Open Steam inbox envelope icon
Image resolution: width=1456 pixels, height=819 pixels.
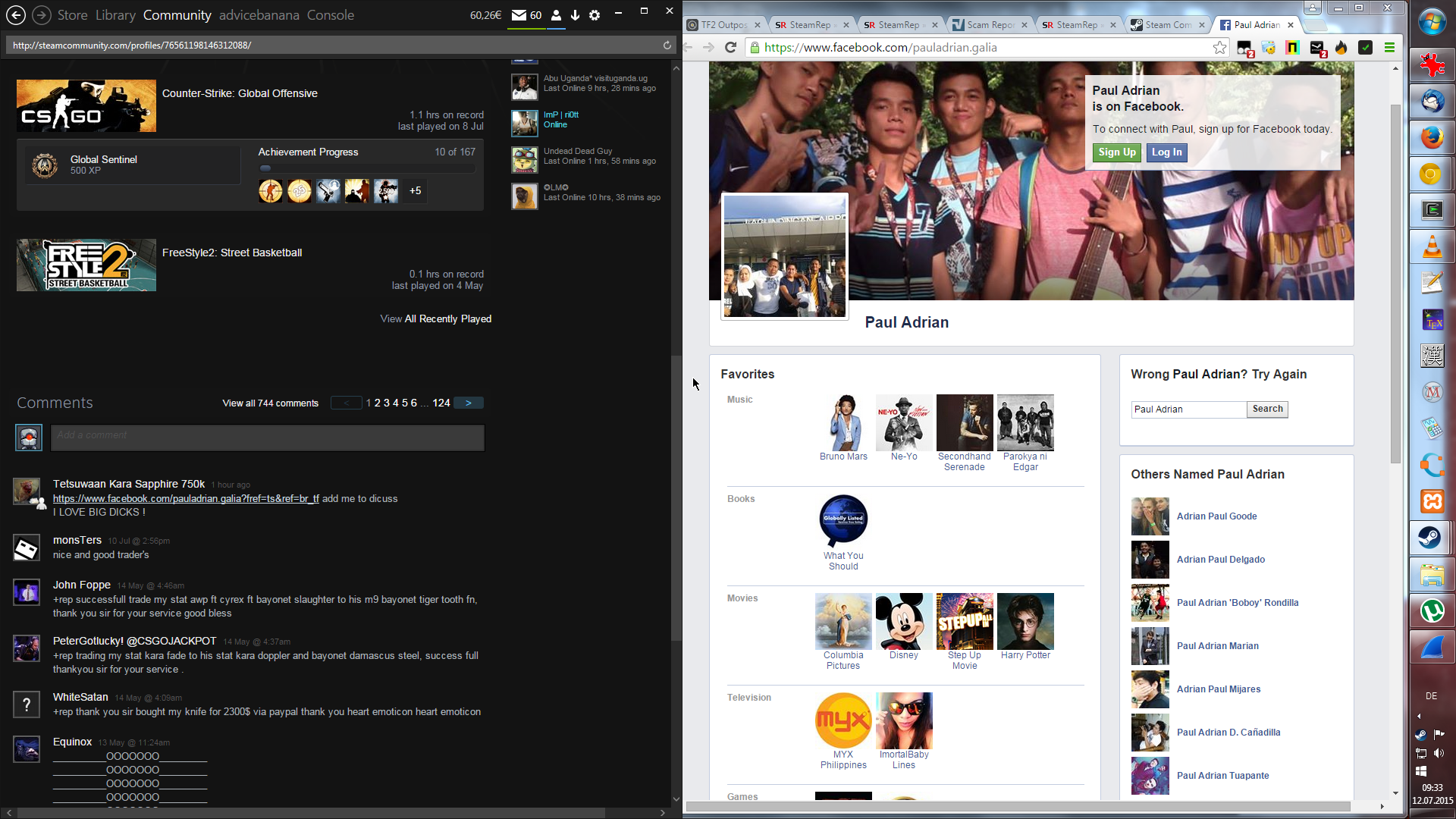click(519, 15)
